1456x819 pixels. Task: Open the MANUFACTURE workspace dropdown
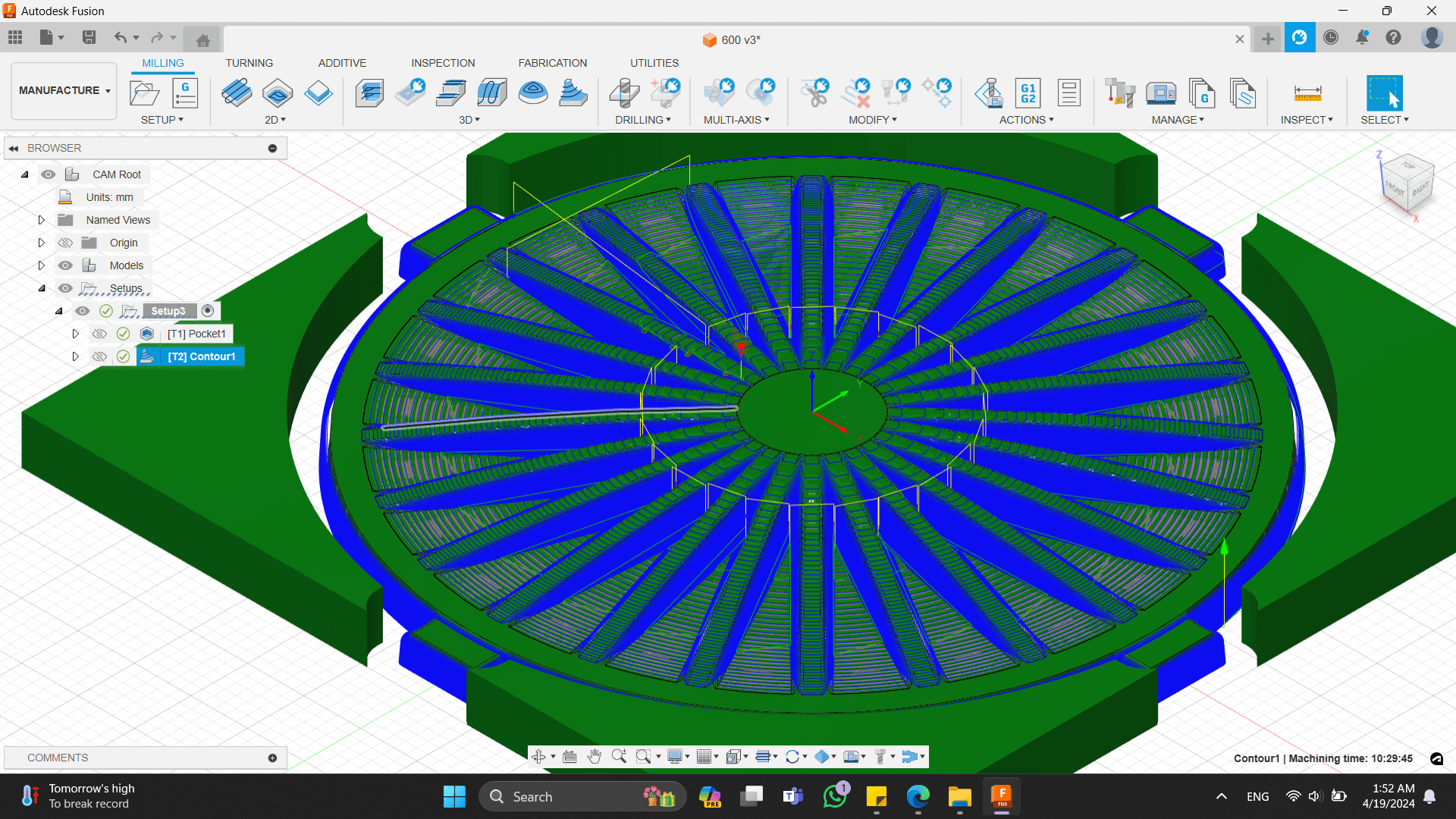64,91
